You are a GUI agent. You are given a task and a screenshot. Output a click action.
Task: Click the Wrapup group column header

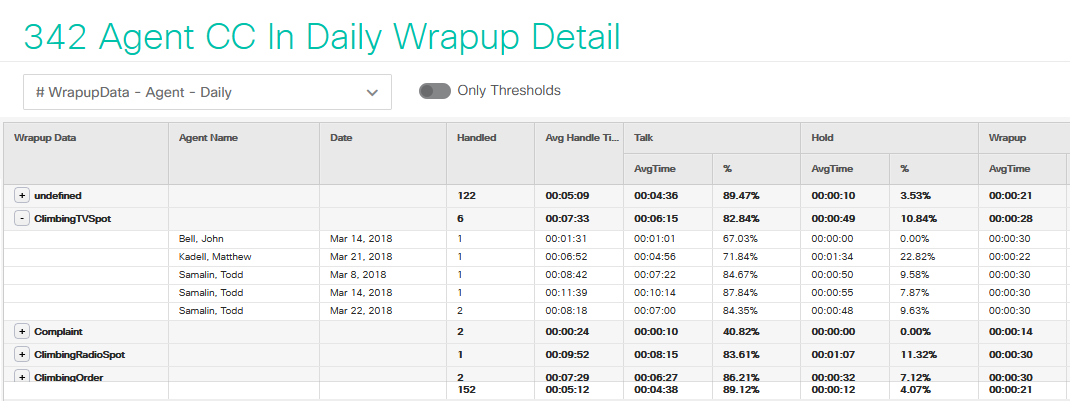point(1022,138)
